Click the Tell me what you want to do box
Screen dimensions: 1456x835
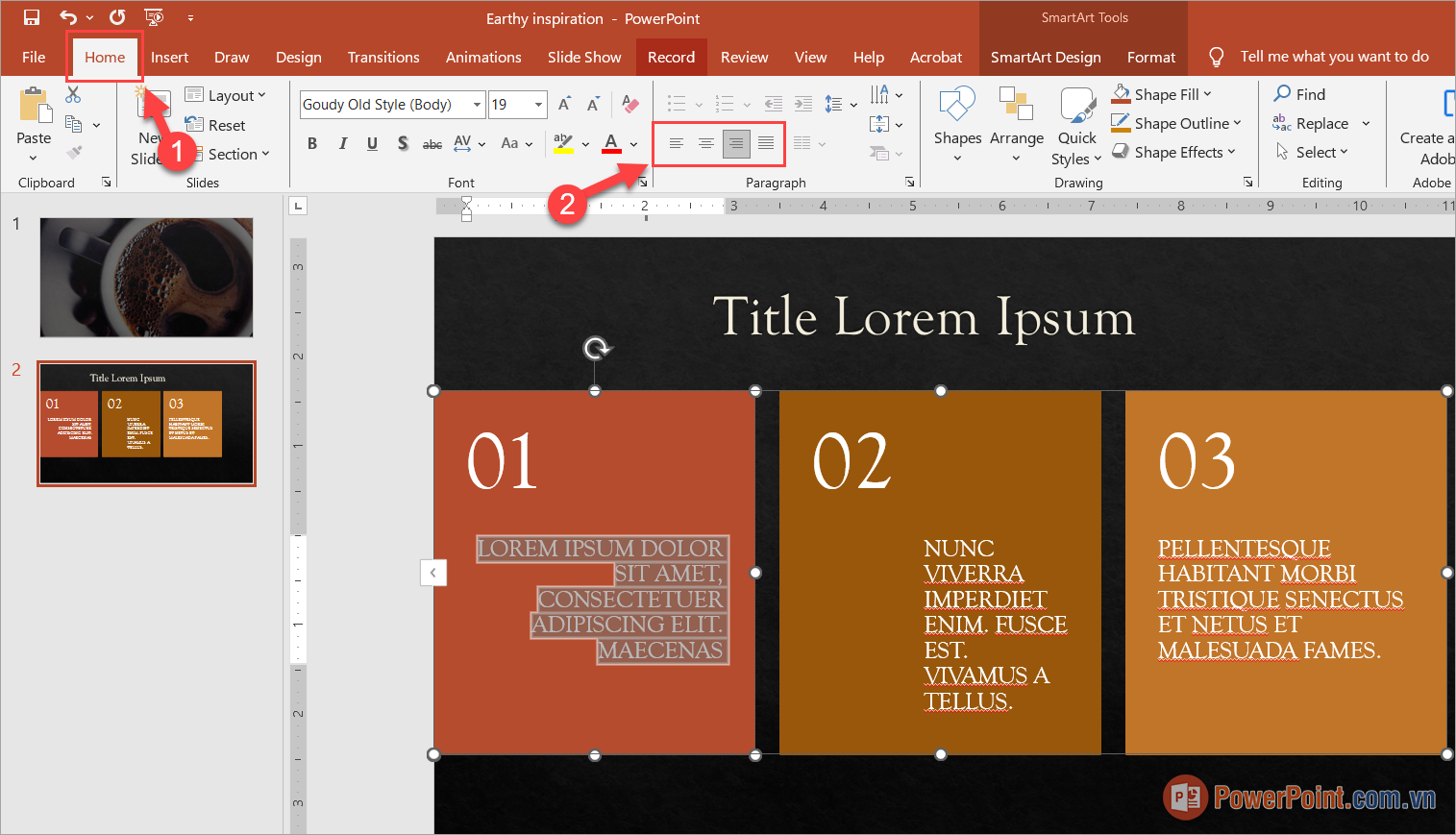[1334, 57]
